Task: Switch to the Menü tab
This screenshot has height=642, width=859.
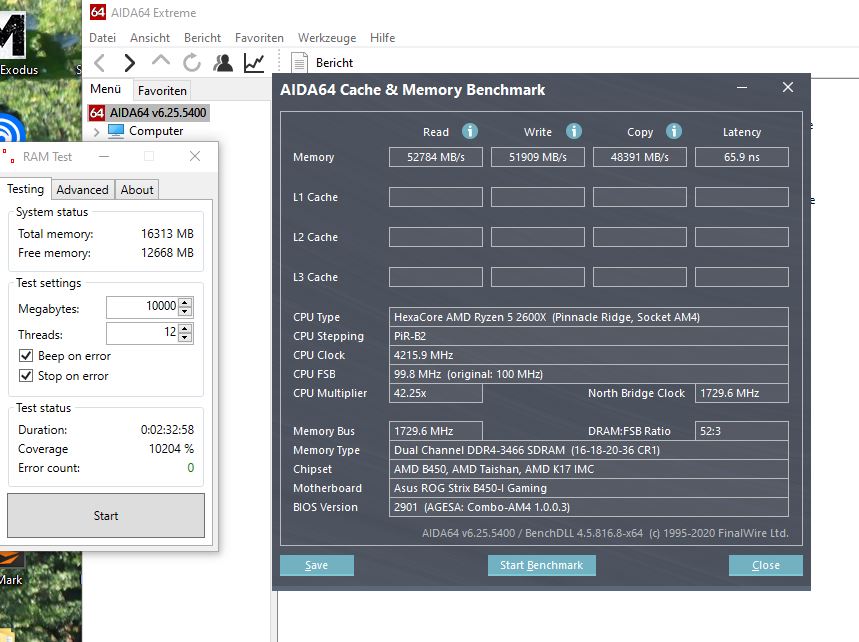Action: coord(106,89)
